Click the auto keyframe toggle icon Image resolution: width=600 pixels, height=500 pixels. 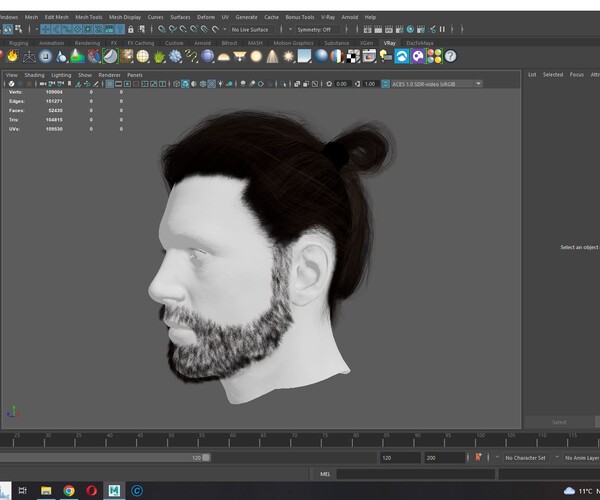click(x=478, y=457)
